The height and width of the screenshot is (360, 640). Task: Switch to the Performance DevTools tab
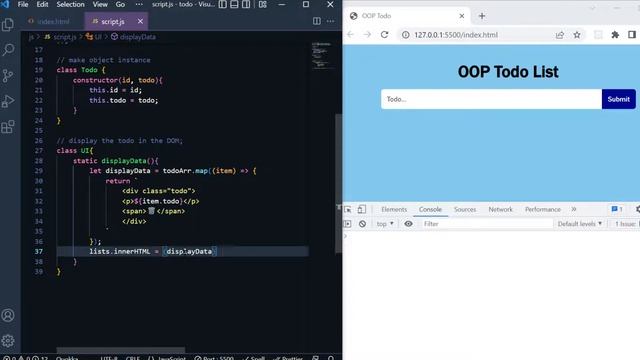point(543,209)
